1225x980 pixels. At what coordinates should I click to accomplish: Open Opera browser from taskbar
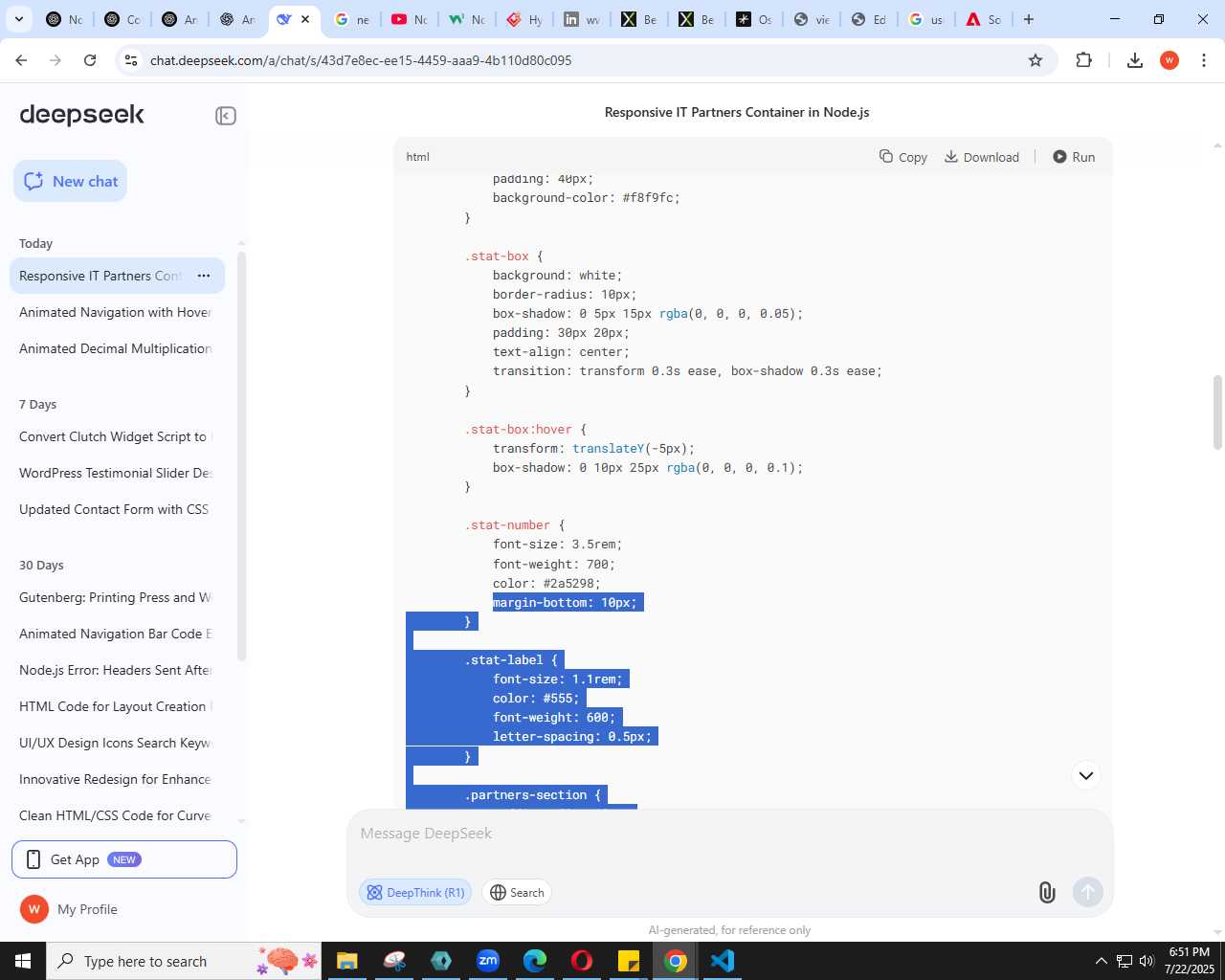click(582, 961)
